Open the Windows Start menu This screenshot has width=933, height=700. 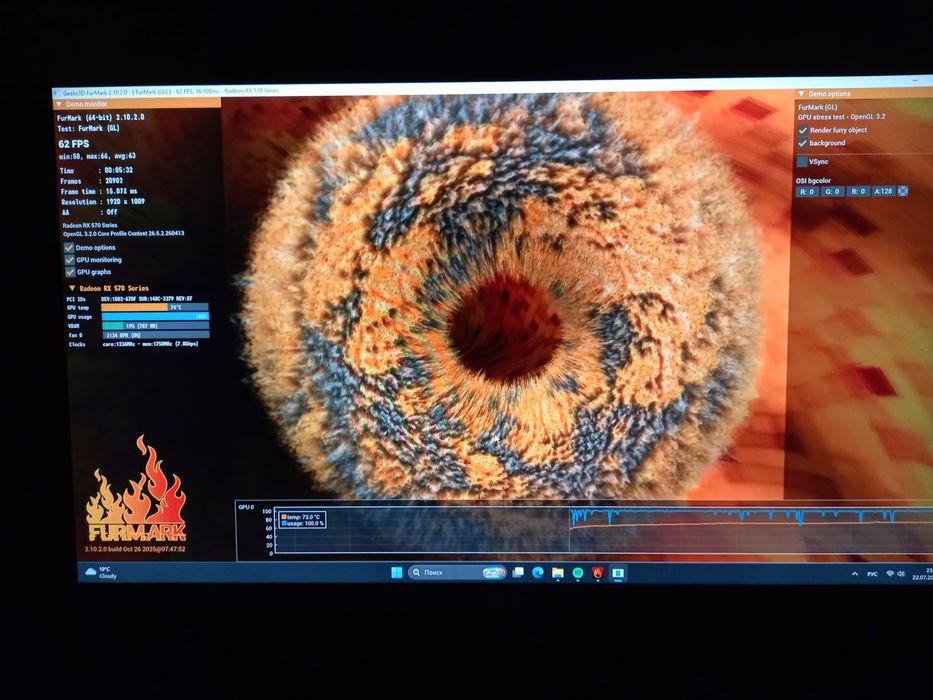(x=396, y=573)
